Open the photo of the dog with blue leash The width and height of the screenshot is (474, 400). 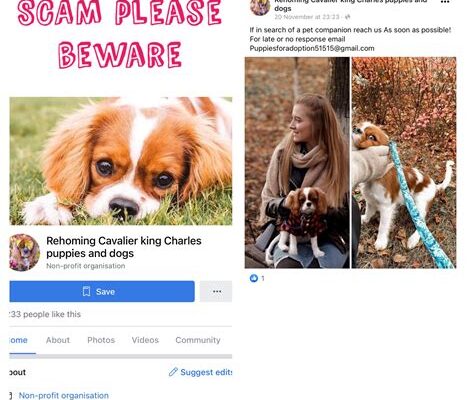tap(404, 163)
